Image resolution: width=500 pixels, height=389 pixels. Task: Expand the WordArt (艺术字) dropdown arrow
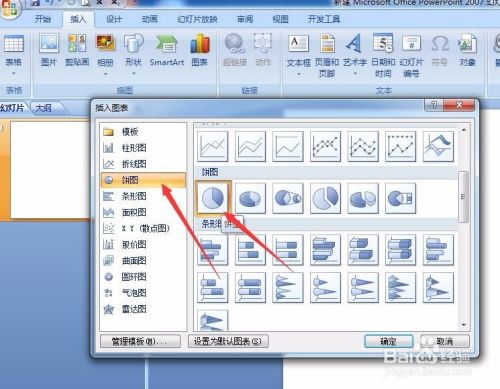(x=355, y=74)
